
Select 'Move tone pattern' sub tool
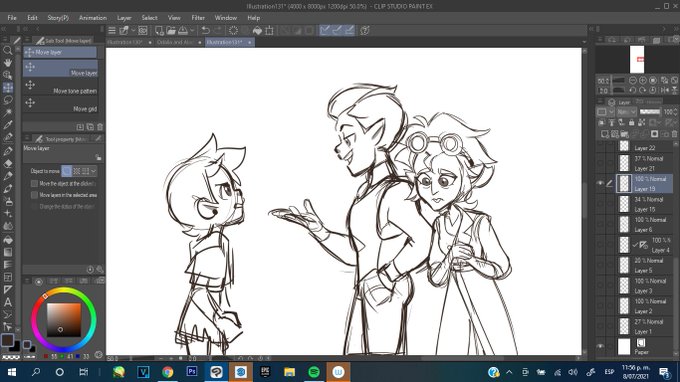(60, 87)
